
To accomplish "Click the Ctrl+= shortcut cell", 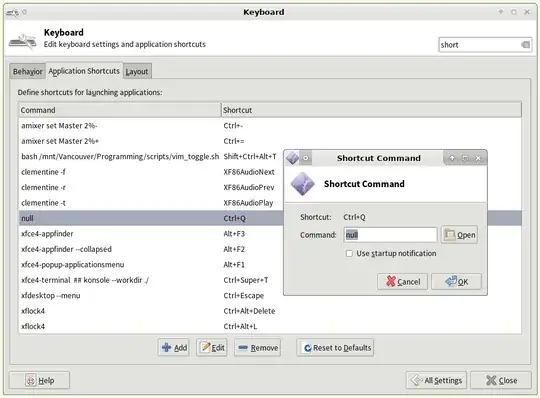I will 234,141.
